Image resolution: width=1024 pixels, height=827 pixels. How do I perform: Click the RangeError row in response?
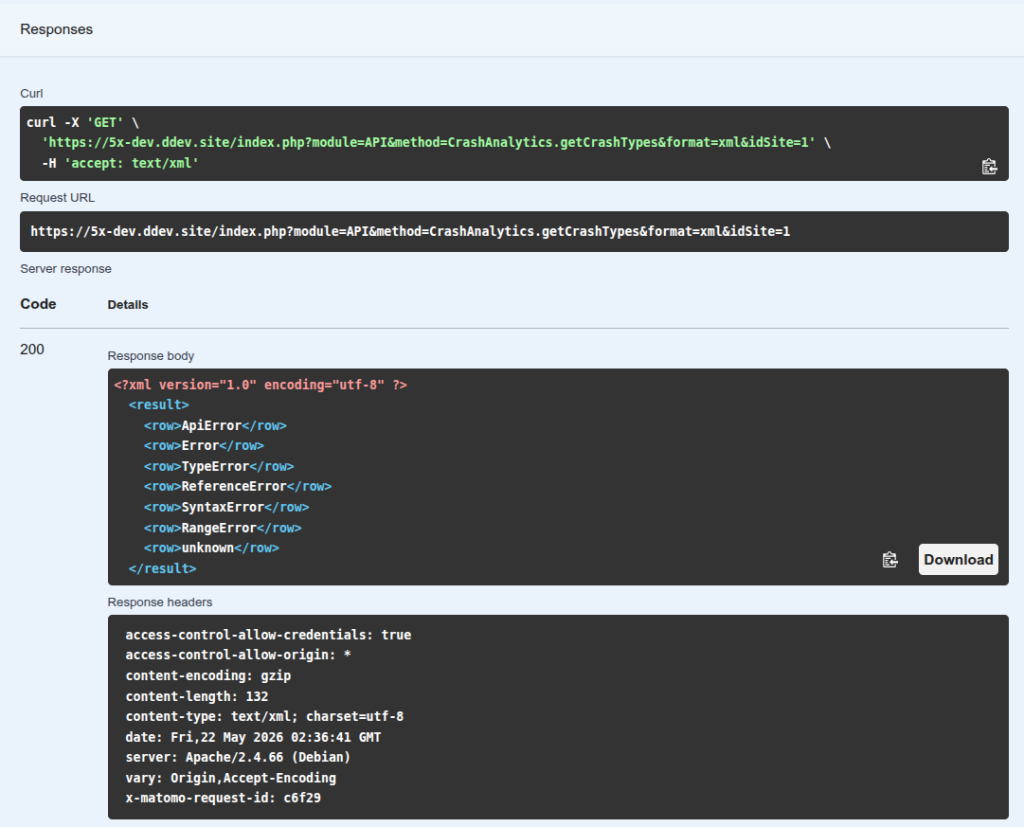click(x=223, y=528)
